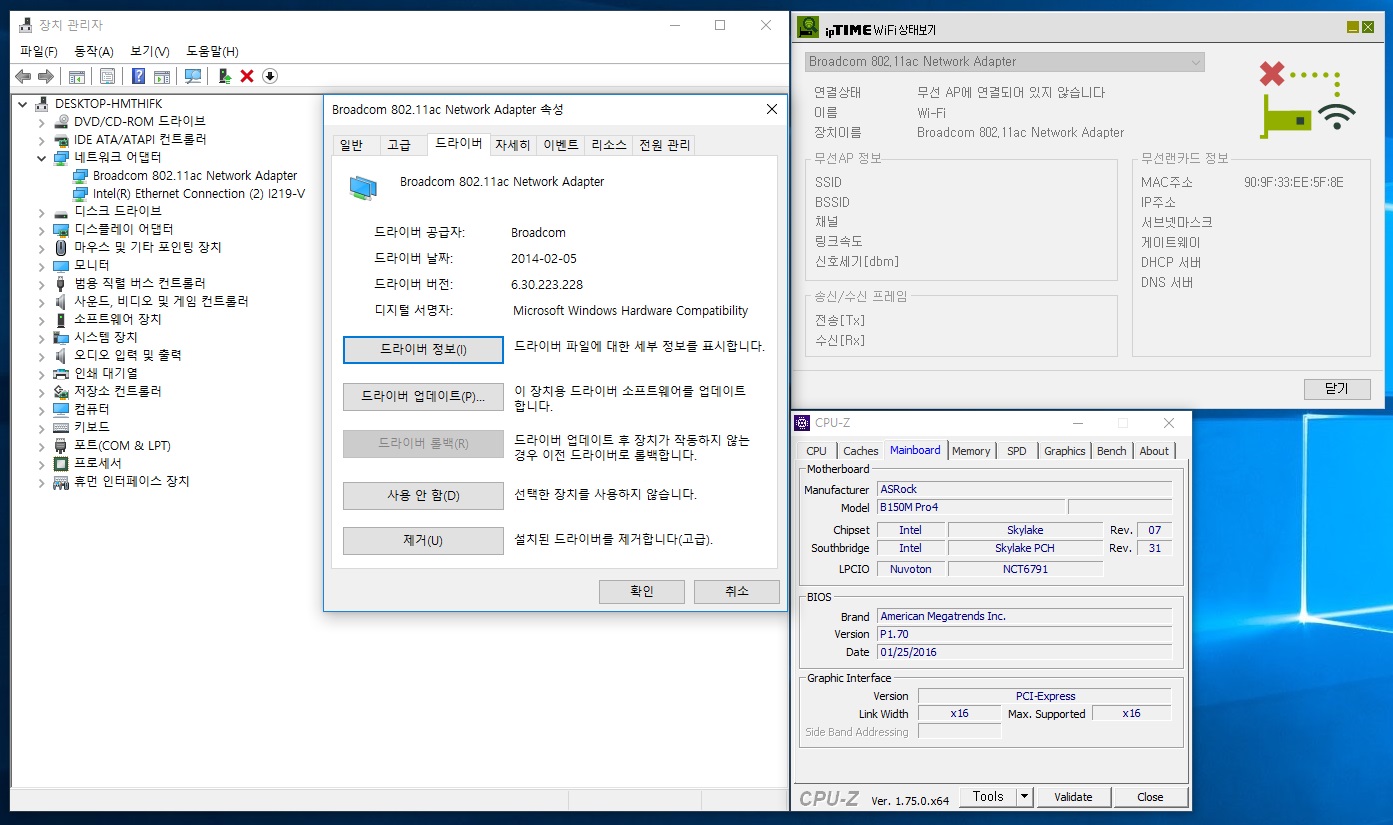Image resolution: width=1393 pixels, height=825 pixels.
Task: Open the Graphics tab in CPU-Z
Action: point(1065,451)
